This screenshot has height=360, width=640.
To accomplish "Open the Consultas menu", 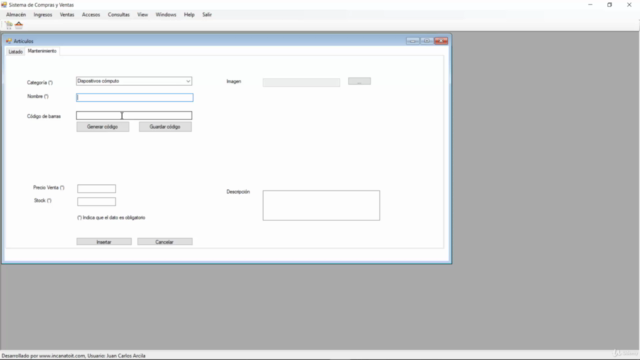I will (118, 15).
